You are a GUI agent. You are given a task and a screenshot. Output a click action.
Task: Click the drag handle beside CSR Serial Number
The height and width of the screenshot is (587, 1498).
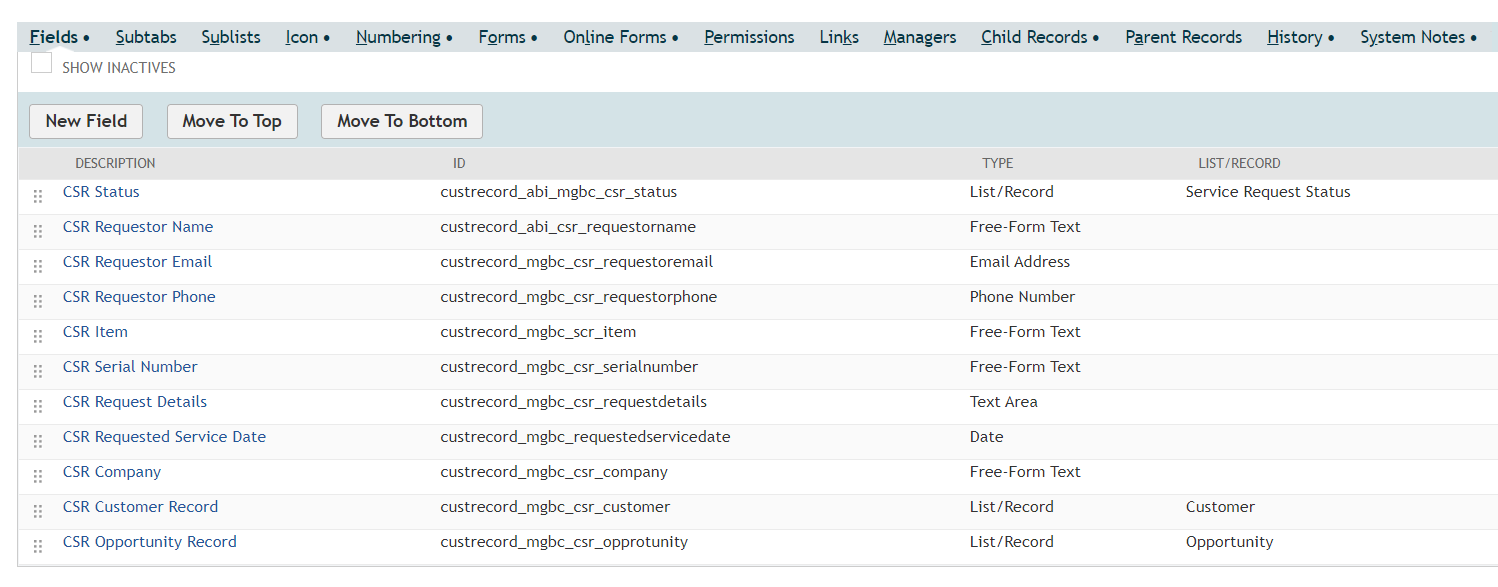point(38,371)
